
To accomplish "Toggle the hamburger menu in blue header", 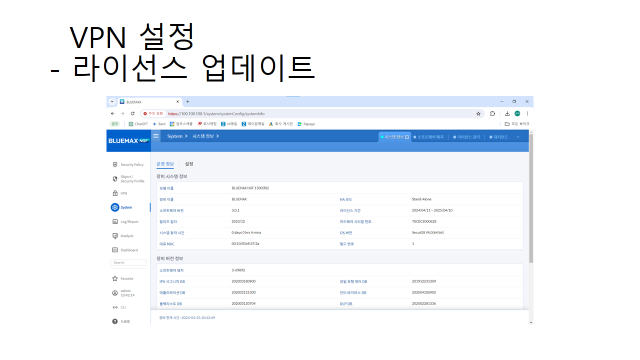I will [x=156, y=136].
